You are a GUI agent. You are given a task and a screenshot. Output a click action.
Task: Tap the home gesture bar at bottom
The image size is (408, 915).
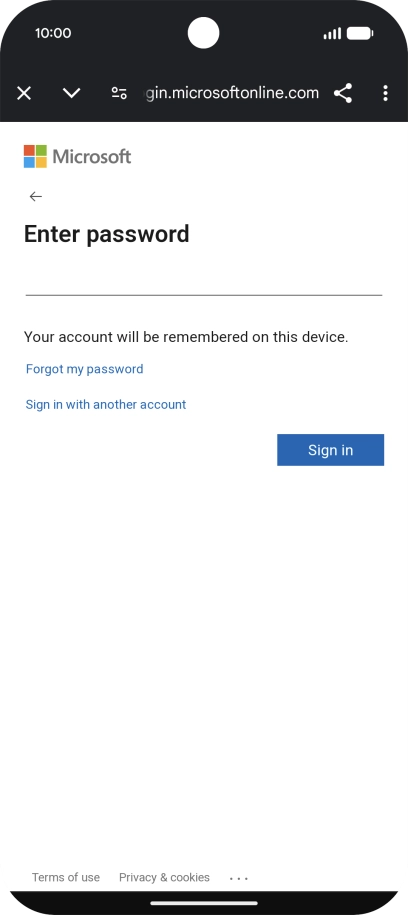[x=204, y=903]
